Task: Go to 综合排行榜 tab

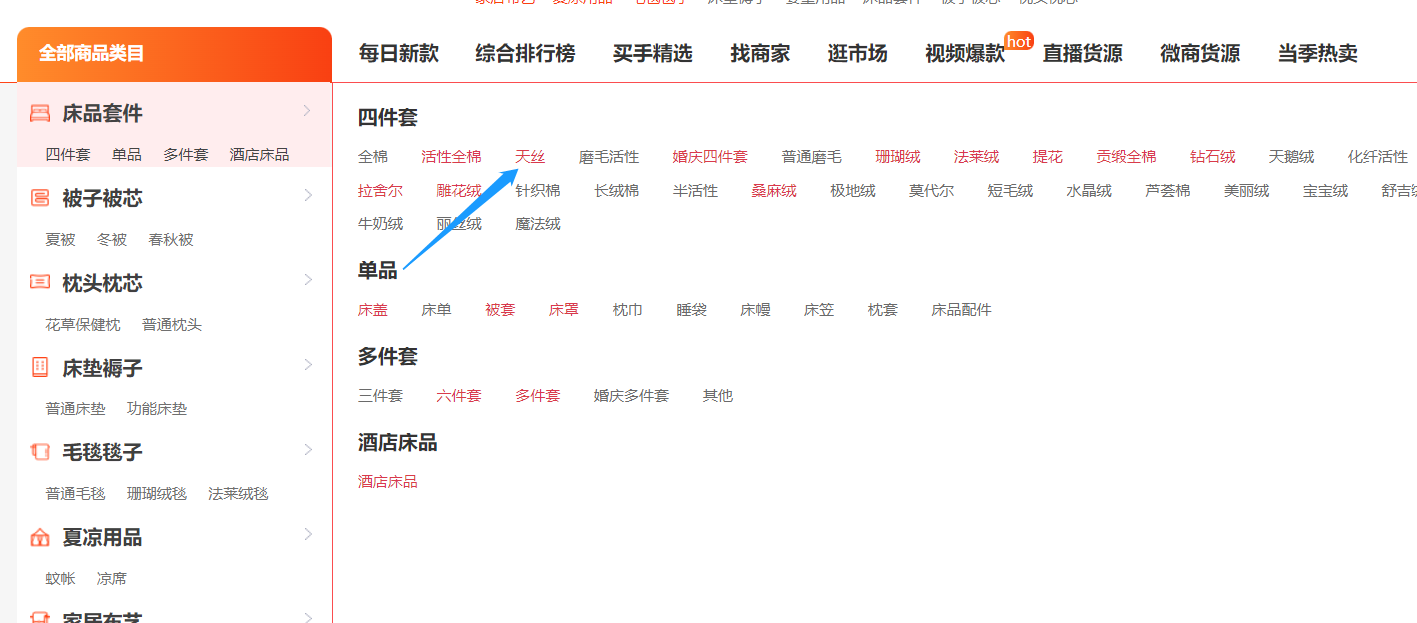Action: 525,54
